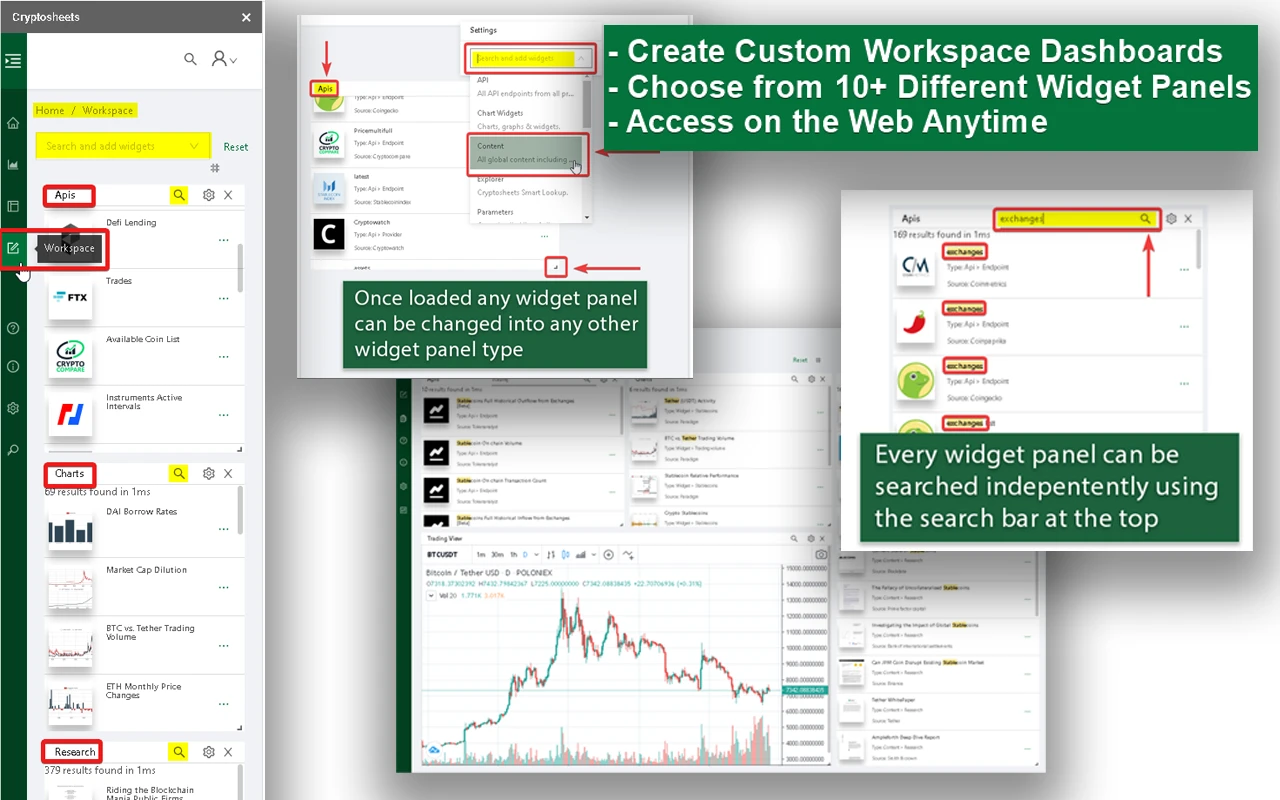1280x800 pixels.
Task: Choose Content in the dropdown list
Action: tap(524, 153)
